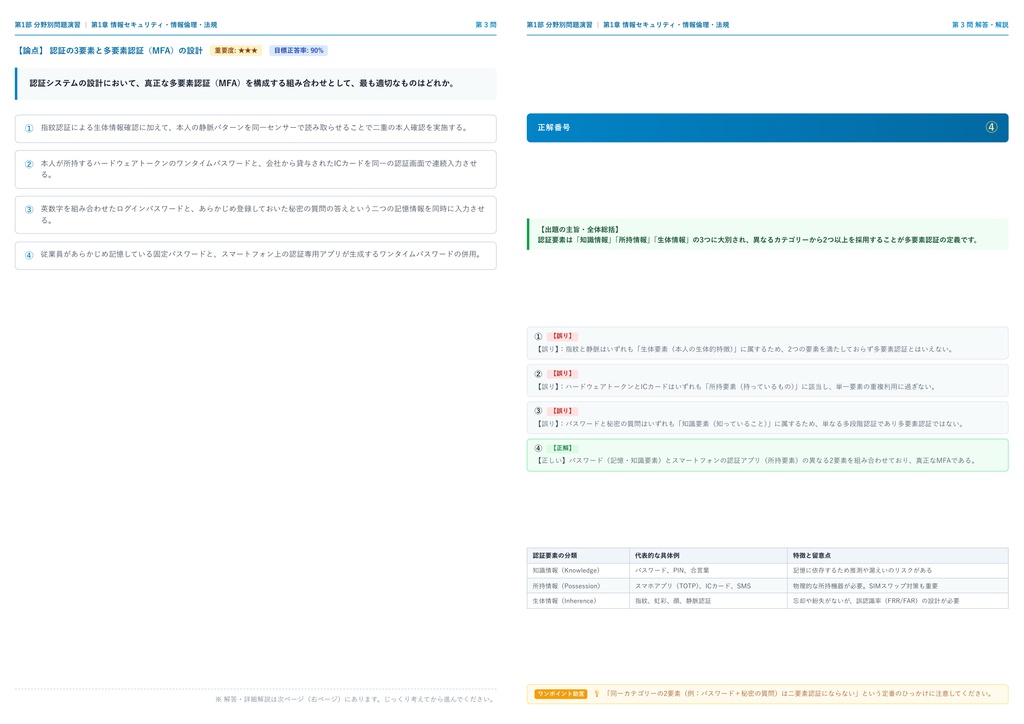Click the circled ② icon in the question choices
Viewport: 1024px width, 724px height.
click(29, 164)
